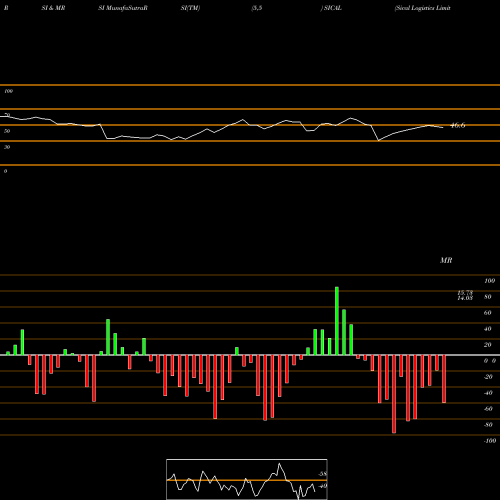This screenshot has width=500, height=500.
Task: Click the RSI value 46.6 label
Action: 457,125
